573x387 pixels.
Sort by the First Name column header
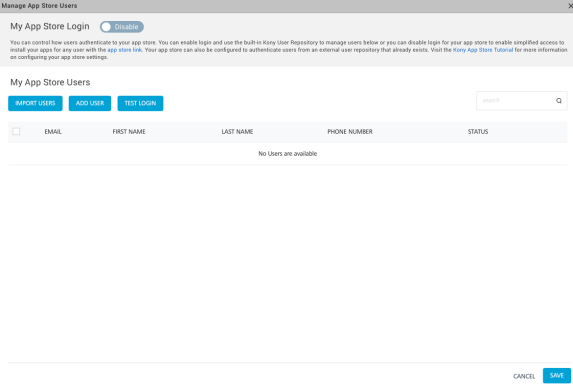[x=129, y=132]
